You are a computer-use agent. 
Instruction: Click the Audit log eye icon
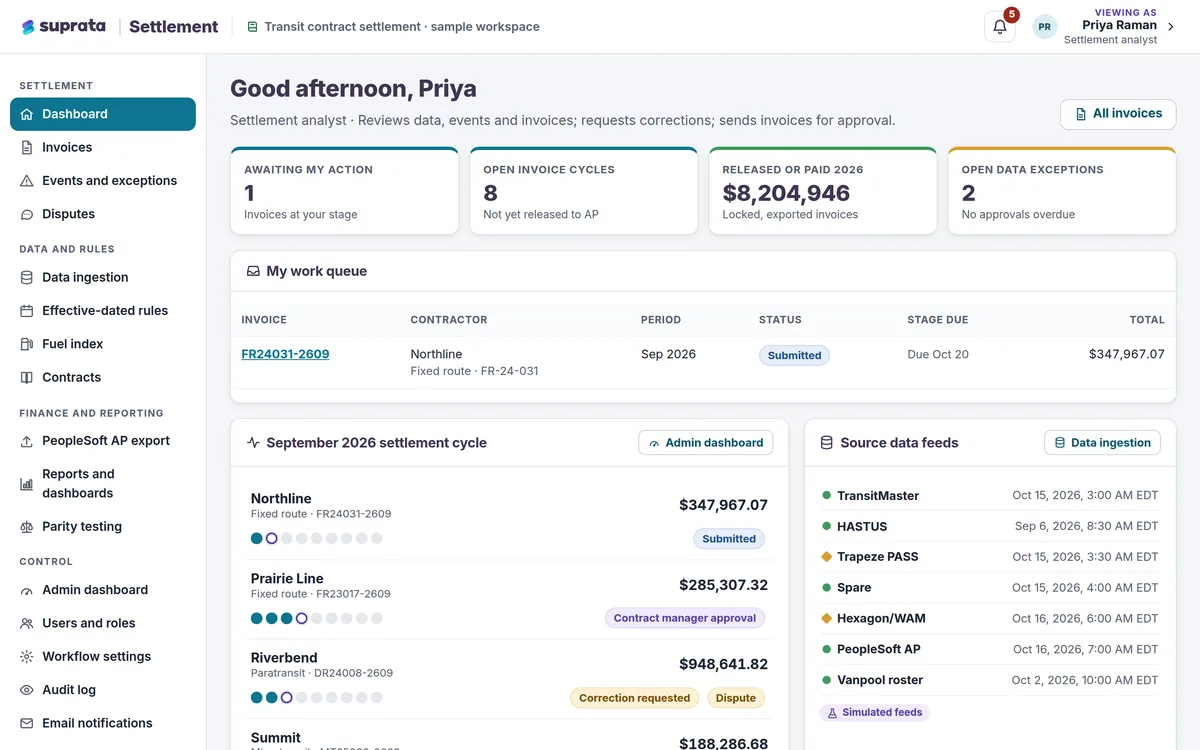click(27, 690)
